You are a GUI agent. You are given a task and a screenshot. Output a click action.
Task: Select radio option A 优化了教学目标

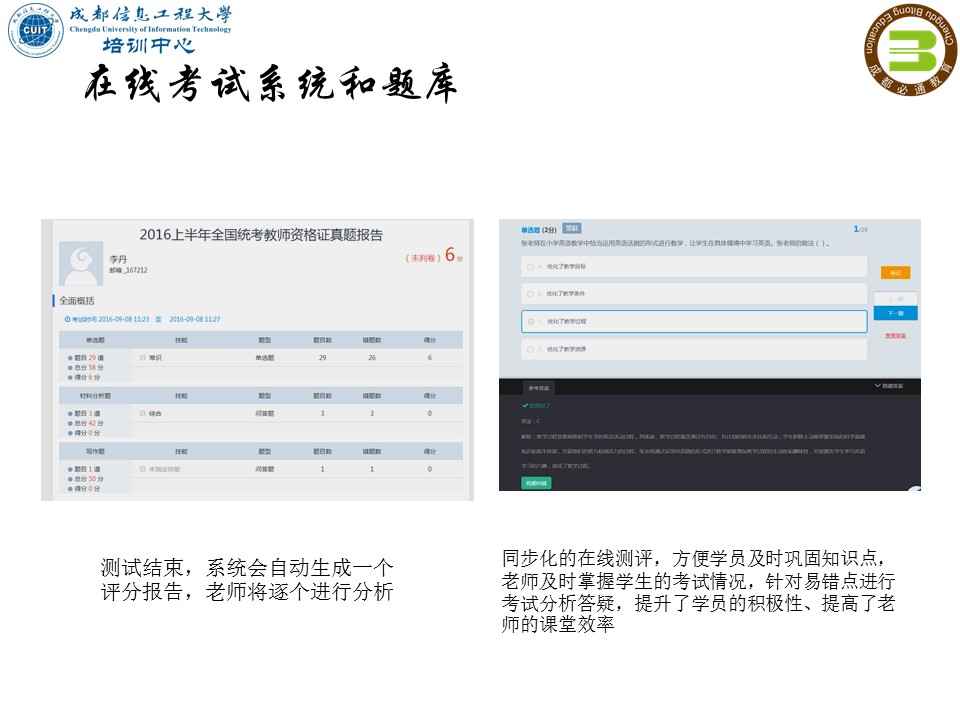point(529,267)
